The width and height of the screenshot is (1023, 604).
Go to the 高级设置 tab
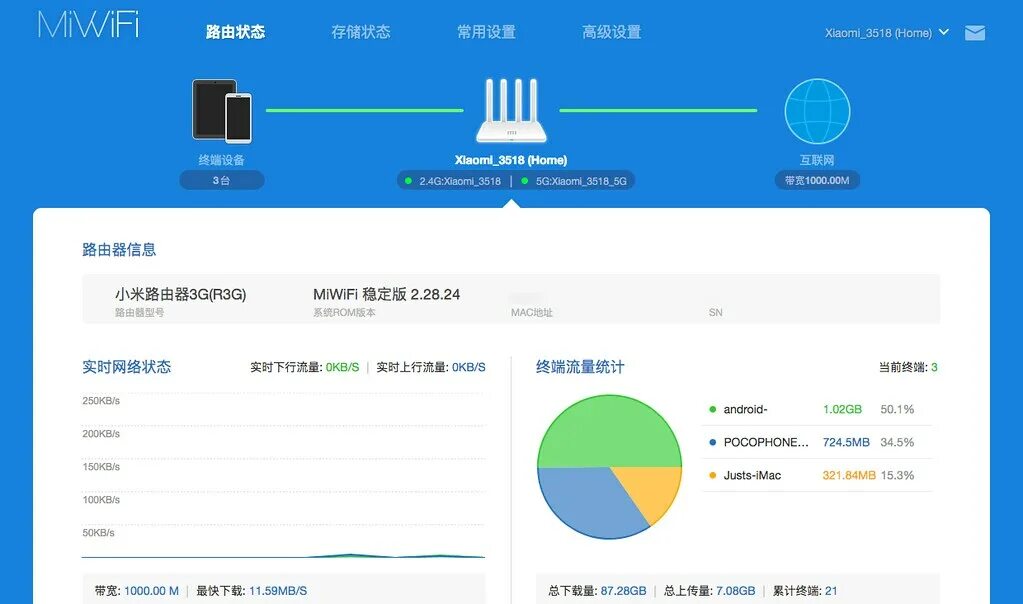(x=611, y=32)
